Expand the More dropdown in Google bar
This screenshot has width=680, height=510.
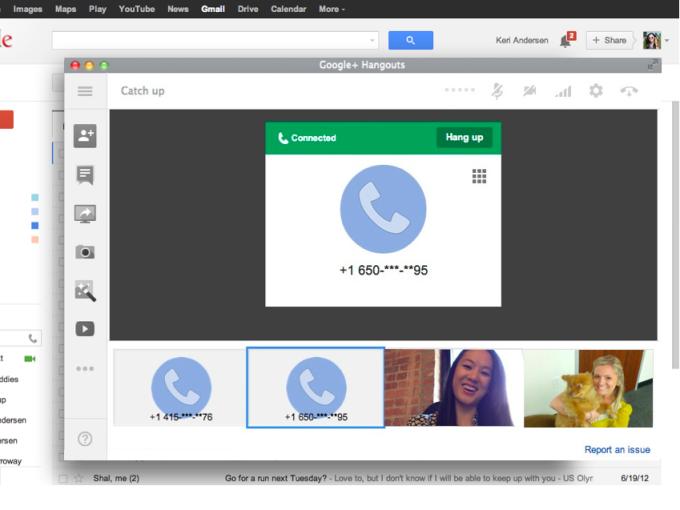click(332, 9)
